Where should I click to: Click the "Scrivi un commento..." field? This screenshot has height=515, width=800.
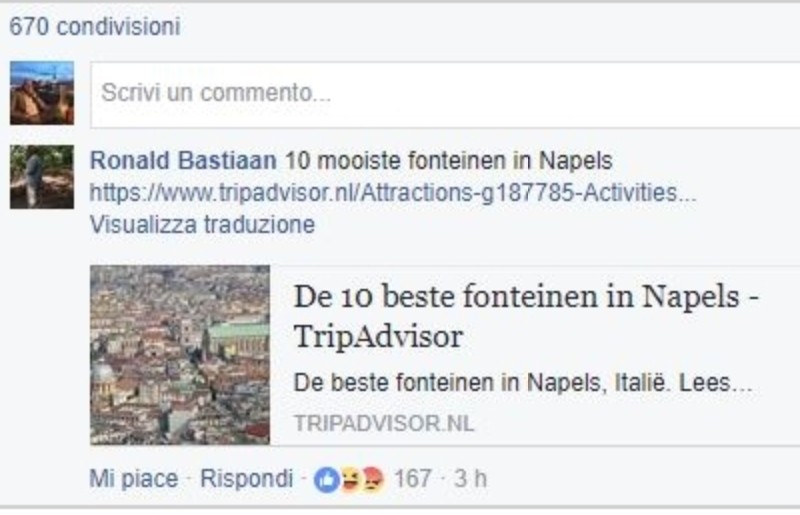click(440, 94)
